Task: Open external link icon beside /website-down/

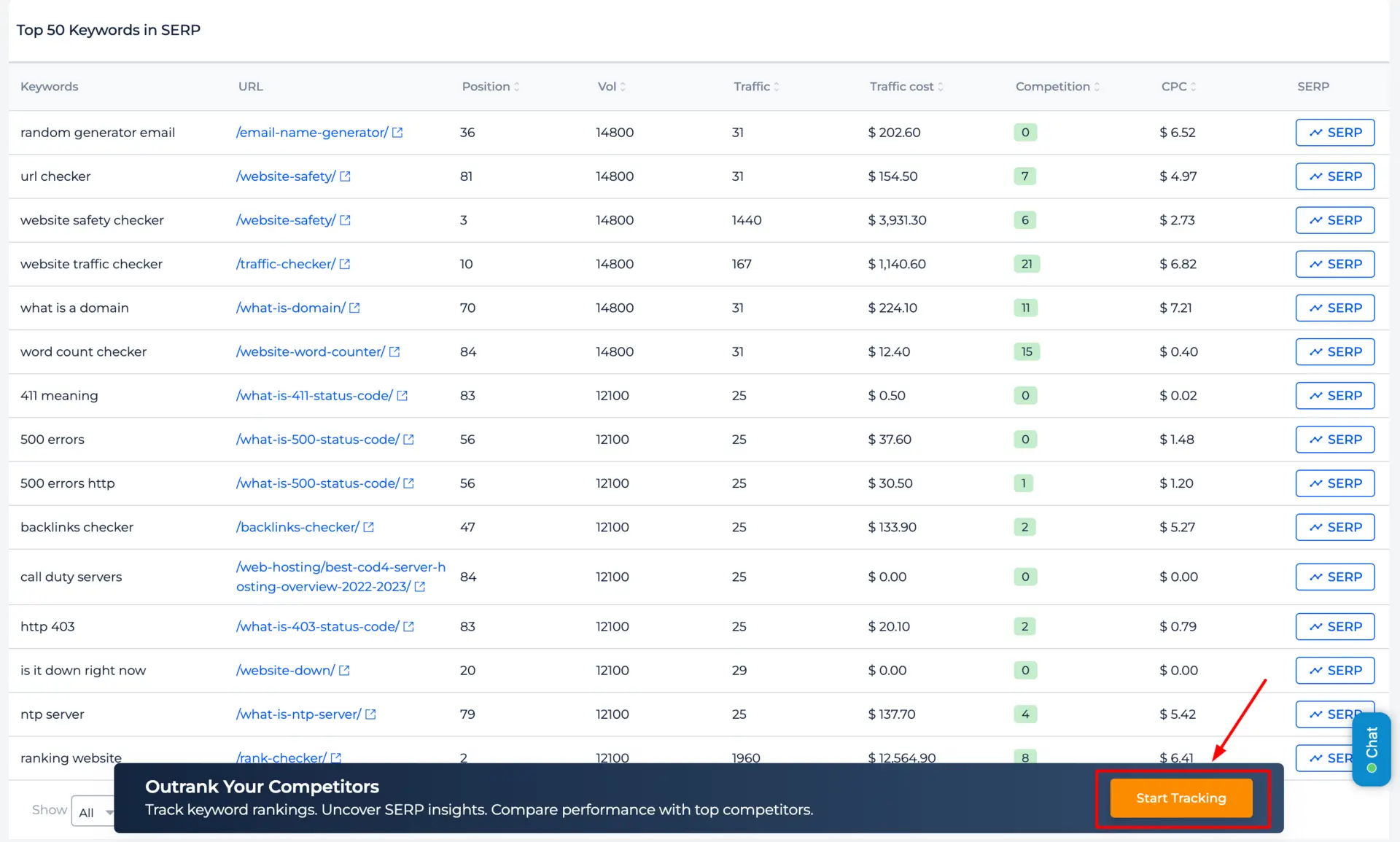Action: pyautogui.click(x=344, y=670)
